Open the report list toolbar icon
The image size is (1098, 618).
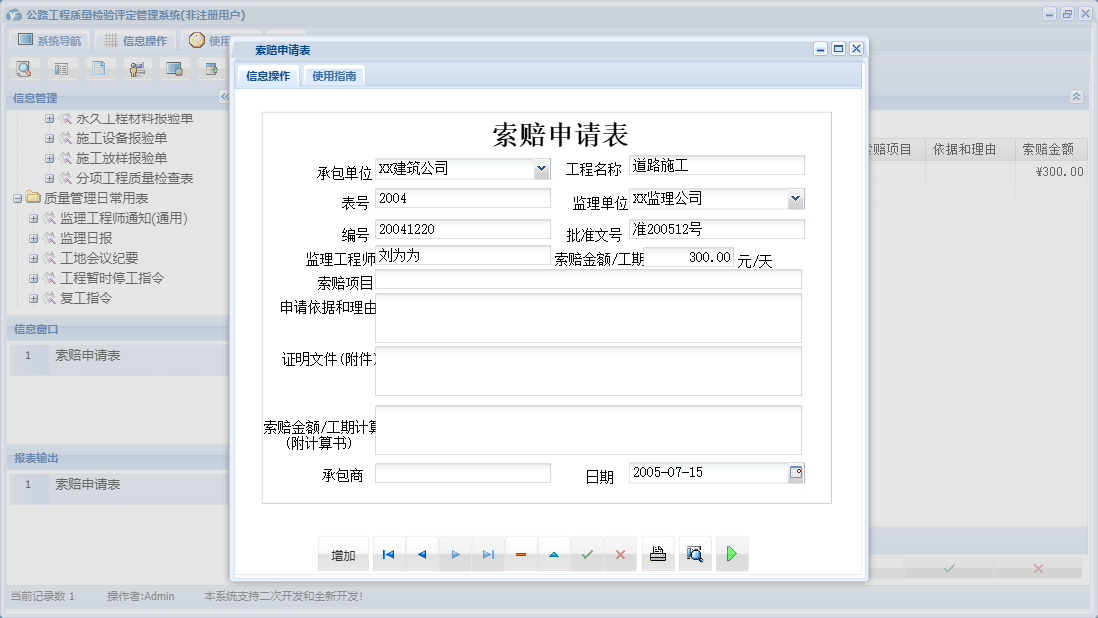tap(62, 68)
